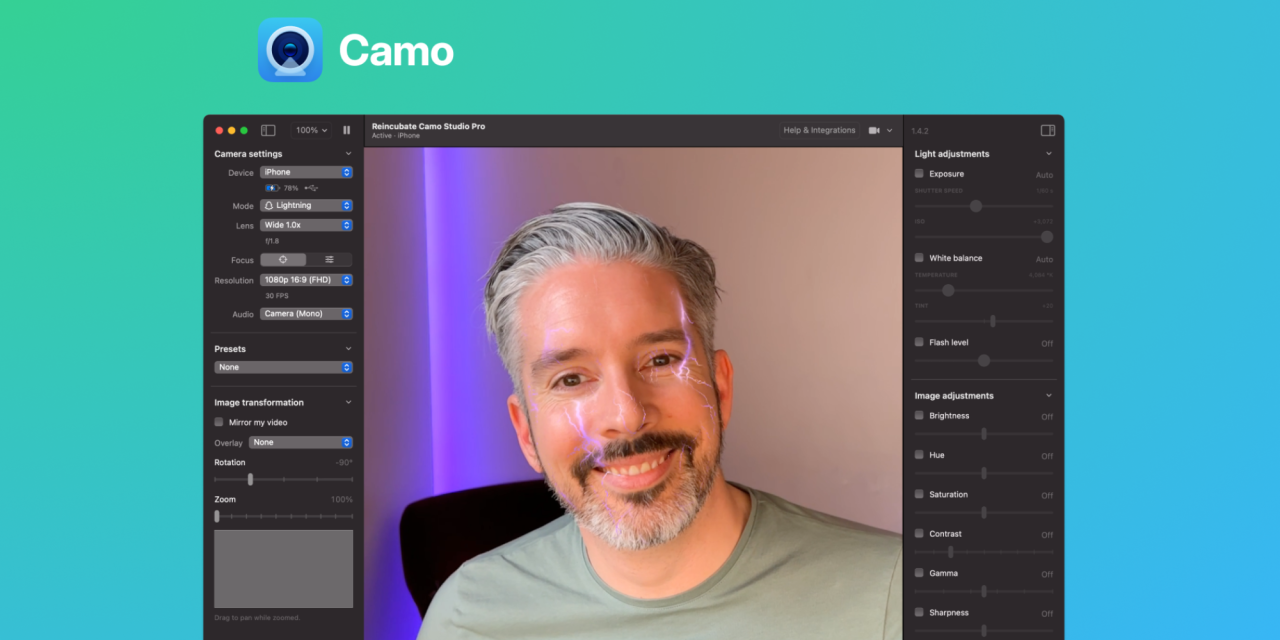Screen dimensions: 1280x640
Task: Pause the video feed
Action: point(346,130)
